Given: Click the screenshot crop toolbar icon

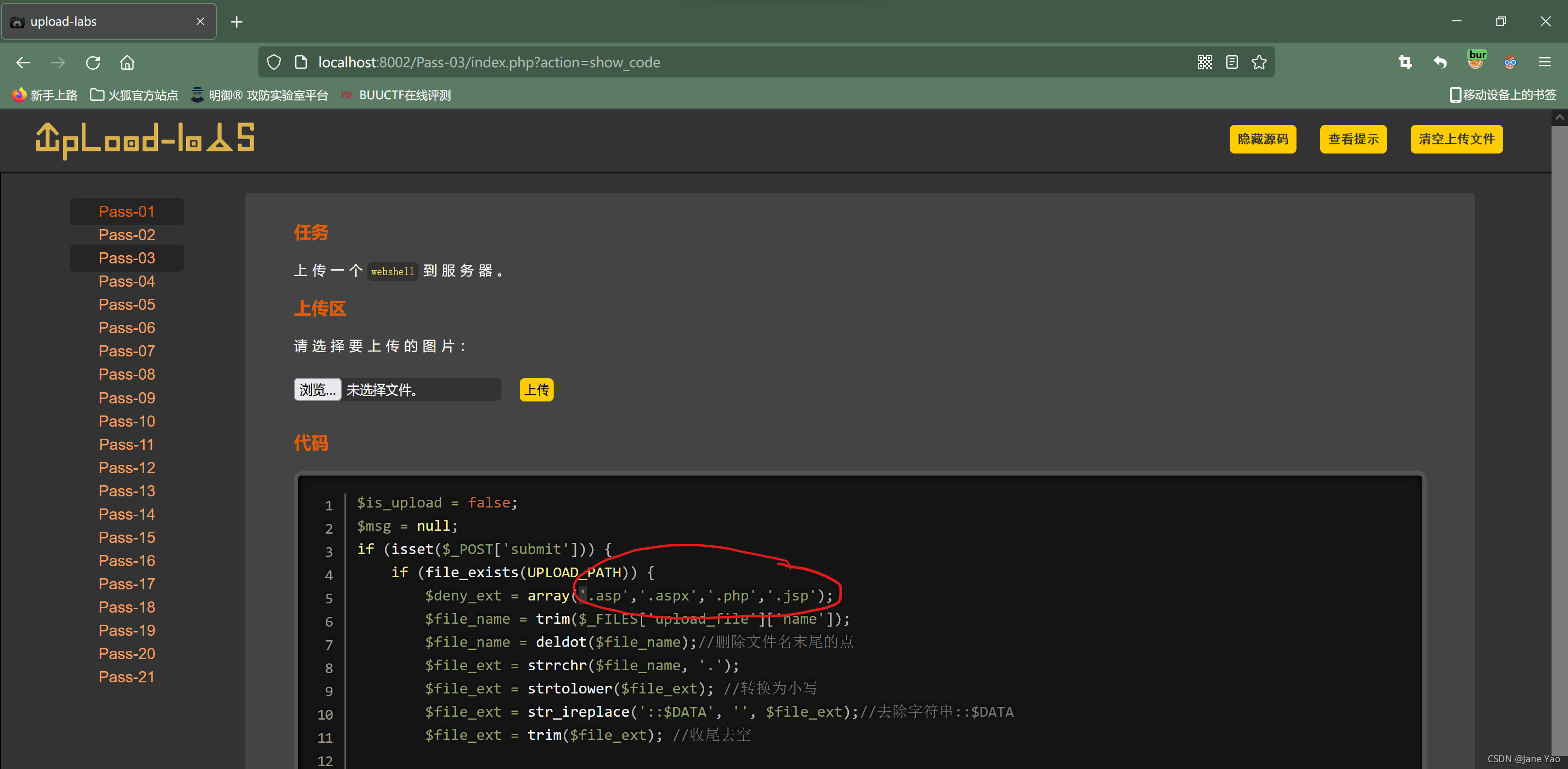Looking at the screenshot, I should coord(1405,62).
